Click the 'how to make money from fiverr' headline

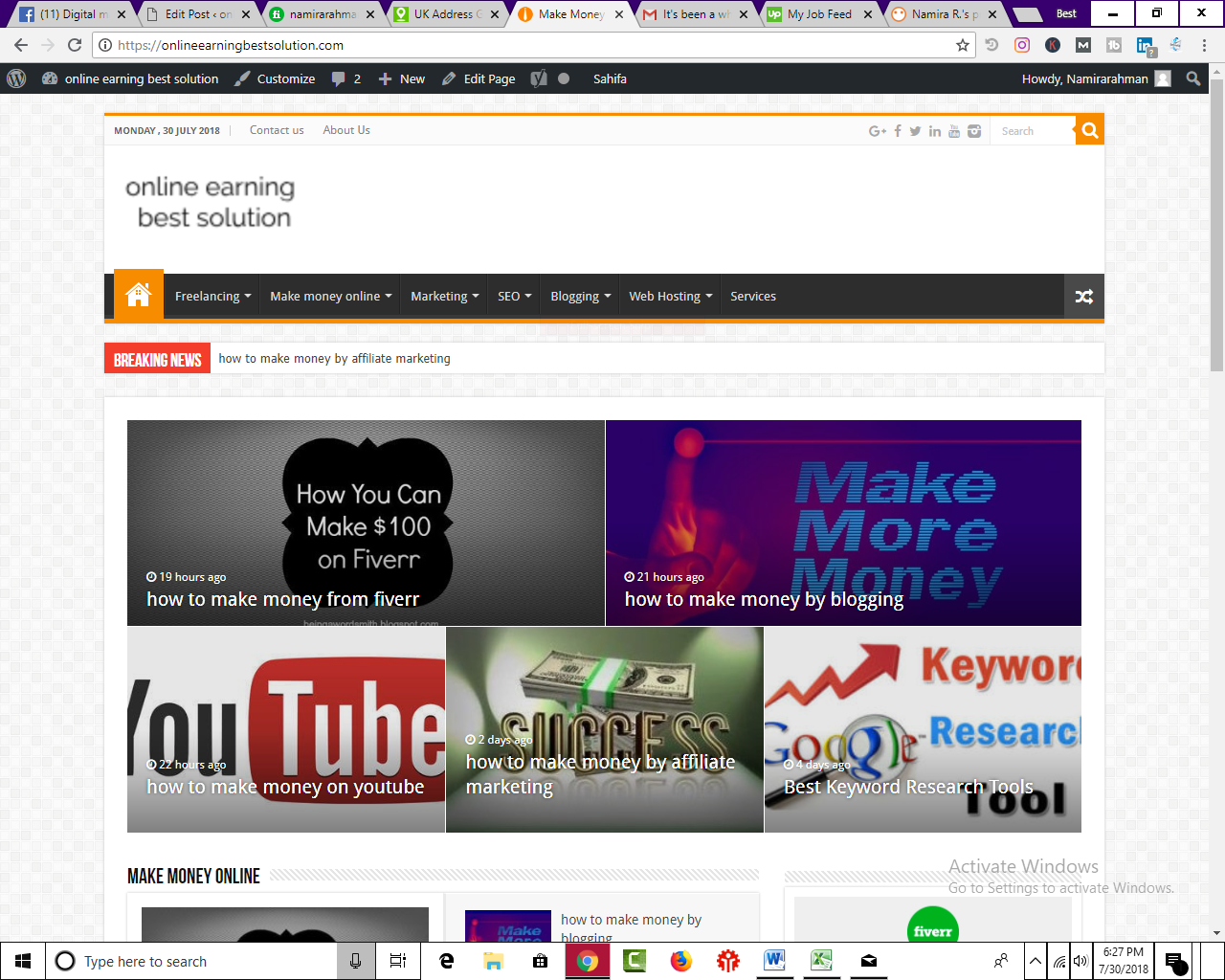(x=282, y=598)
